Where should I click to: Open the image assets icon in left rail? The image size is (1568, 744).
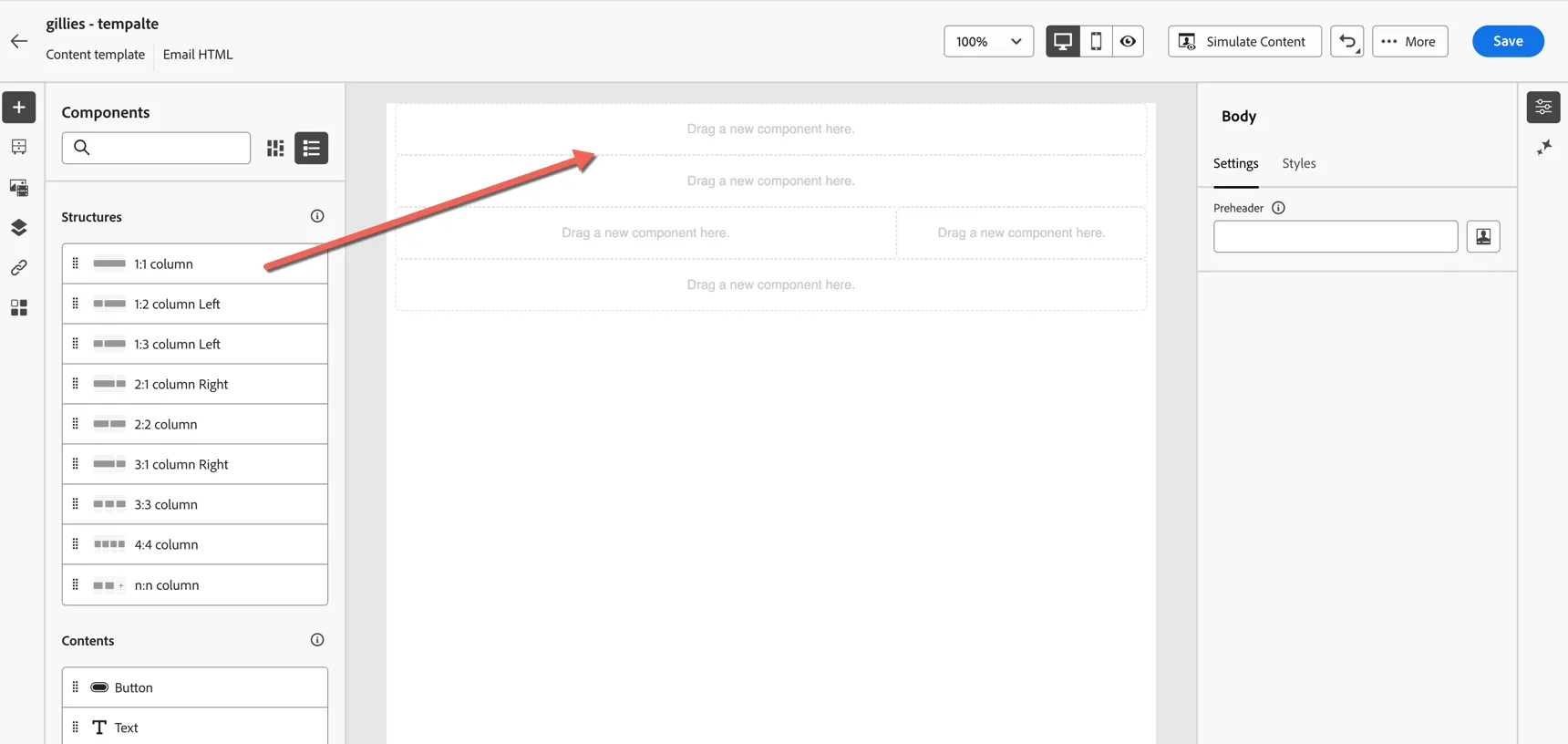[19, 188]
